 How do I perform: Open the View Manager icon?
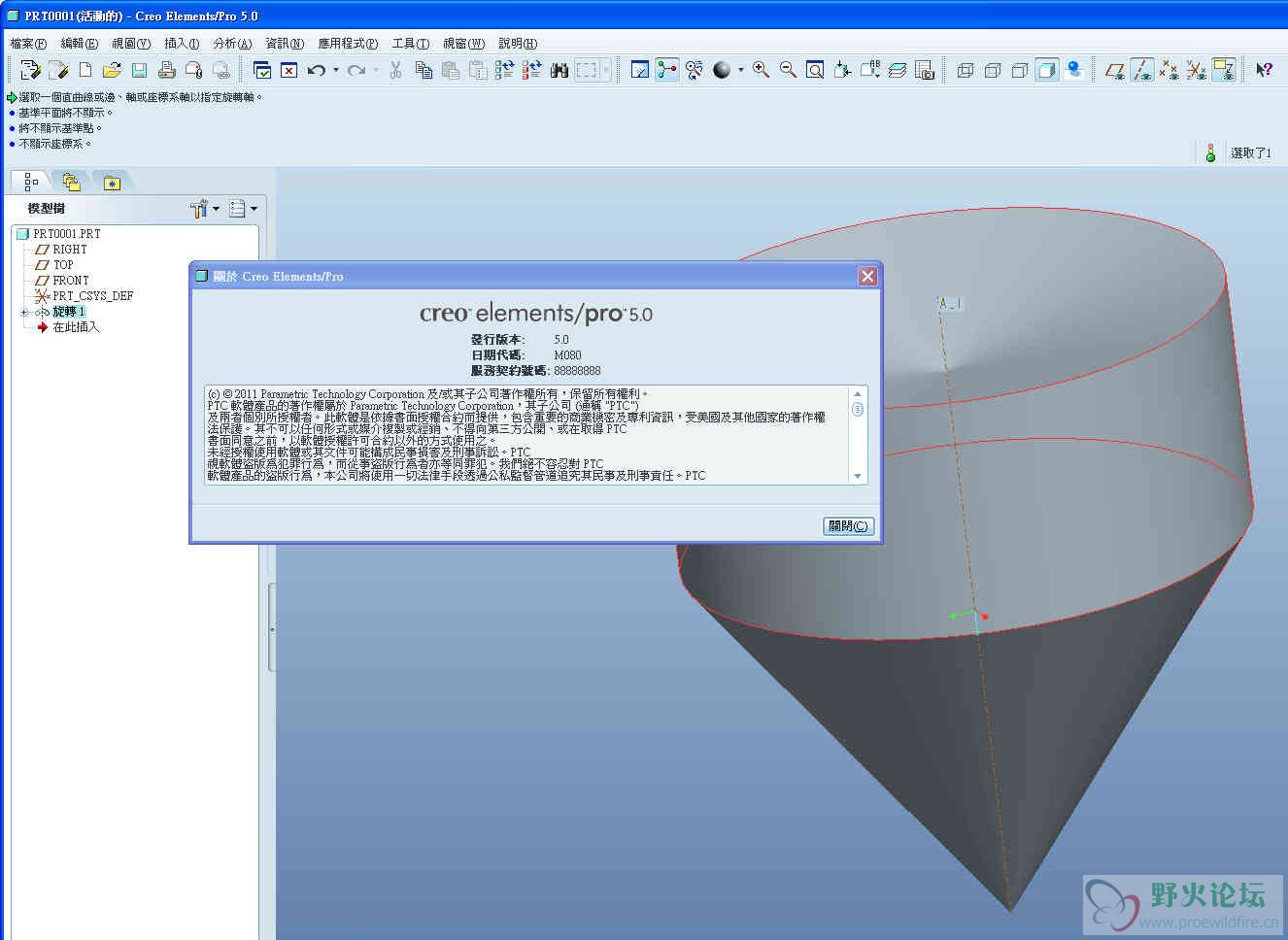pos(925,70)
